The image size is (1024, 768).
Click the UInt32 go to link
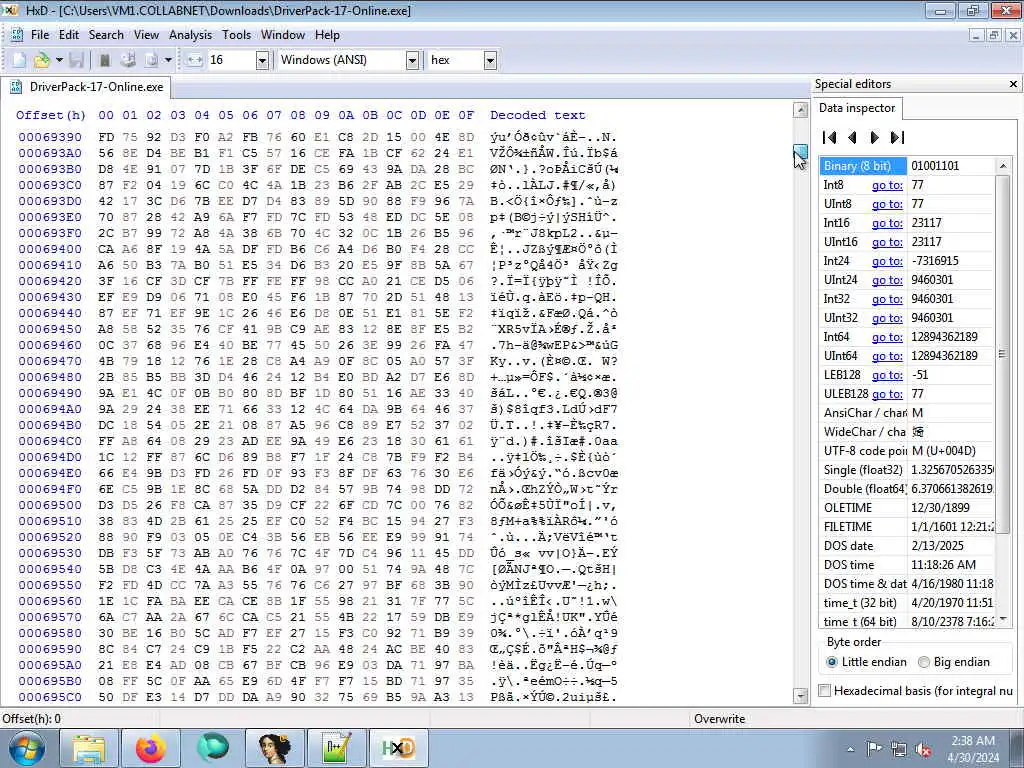click(x=887, y=317)
